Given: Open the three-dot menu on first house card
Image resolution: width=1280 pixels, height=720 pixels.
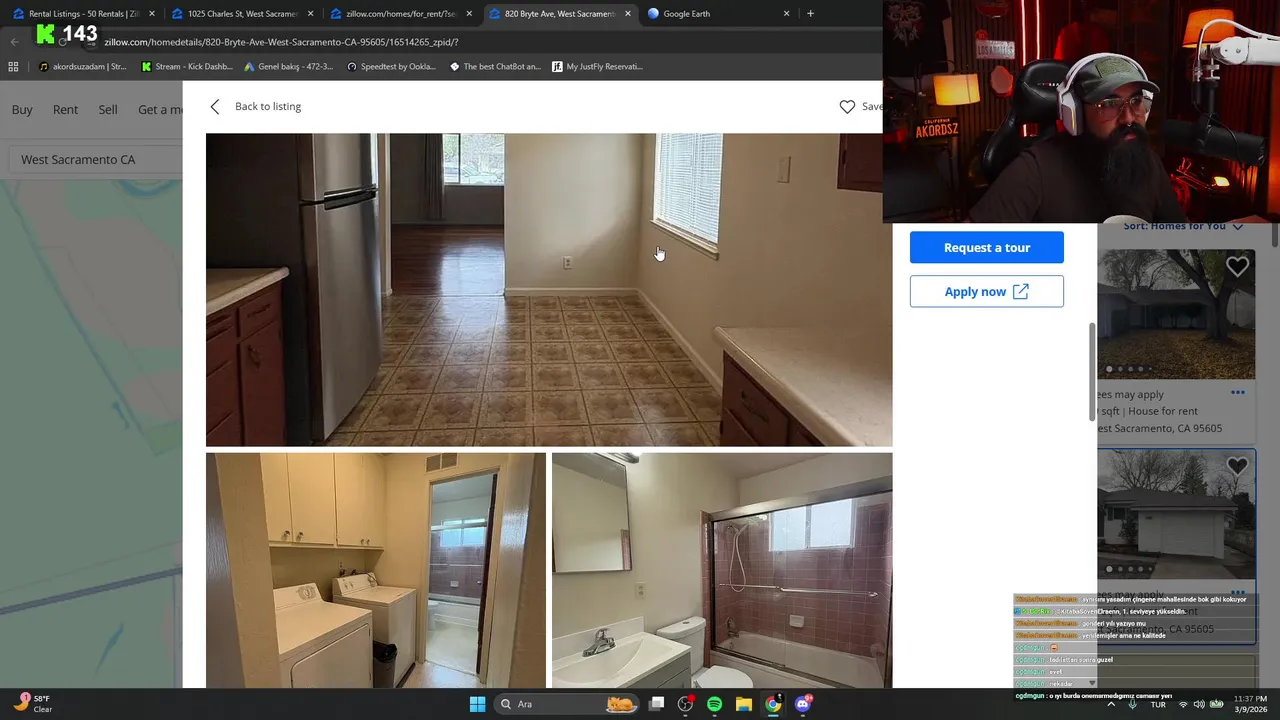Looking at the screenshot, I should [x=1238, y=392].
